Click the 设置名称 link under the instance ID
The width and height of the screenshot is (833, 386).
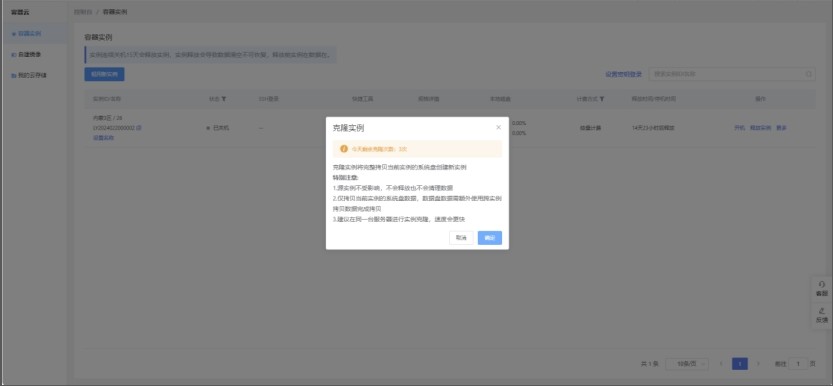click(104, 138)
